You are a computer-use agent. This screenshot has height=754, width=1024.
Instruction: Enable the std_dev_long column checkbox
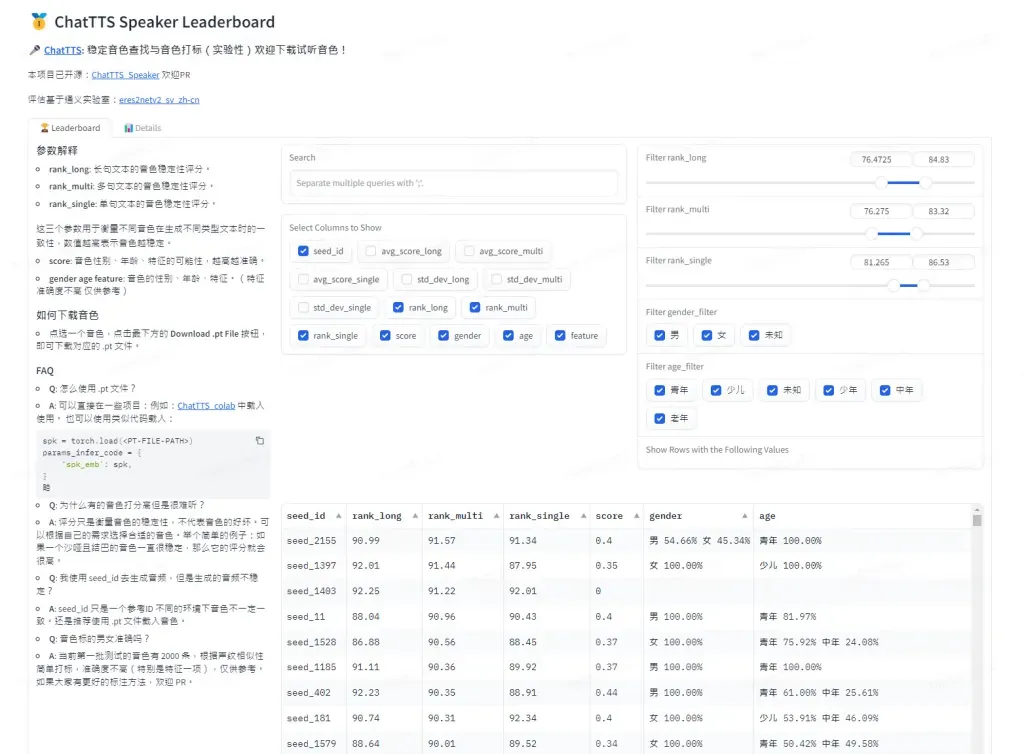click(x=407, y=279)
